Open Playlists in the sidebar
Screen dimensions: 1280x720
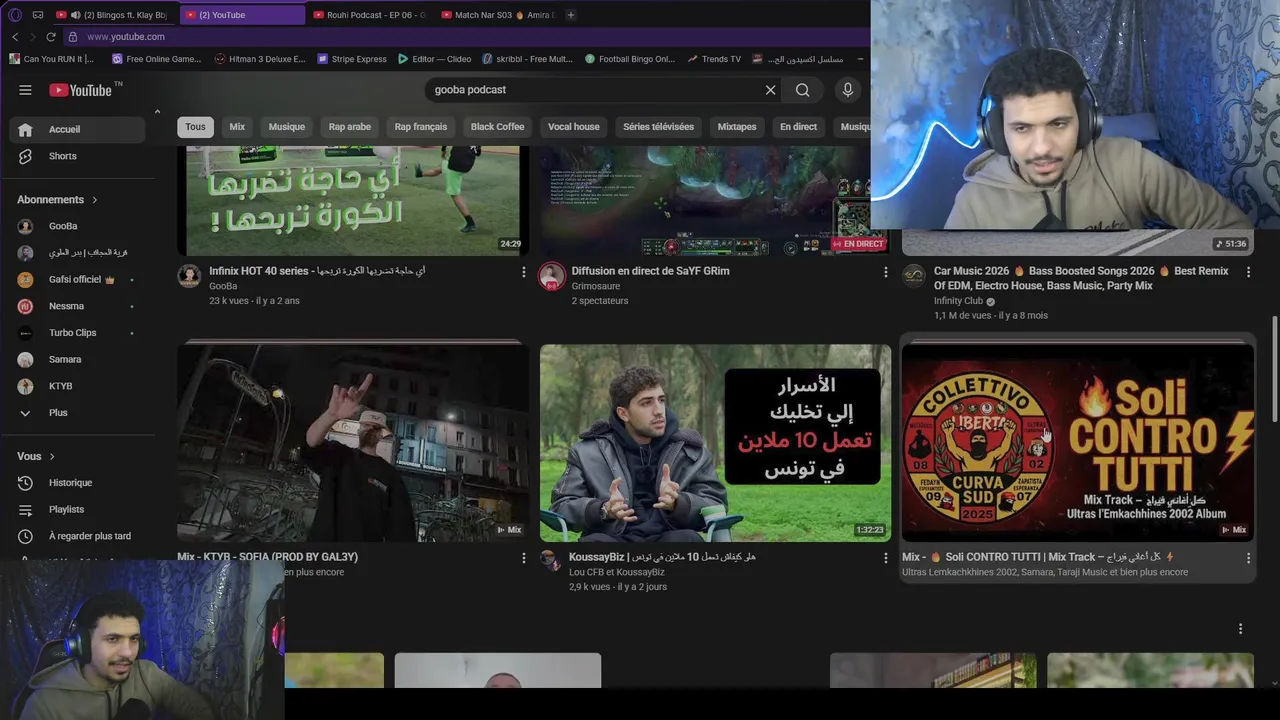pyautogui.click(x=77, y=509)
